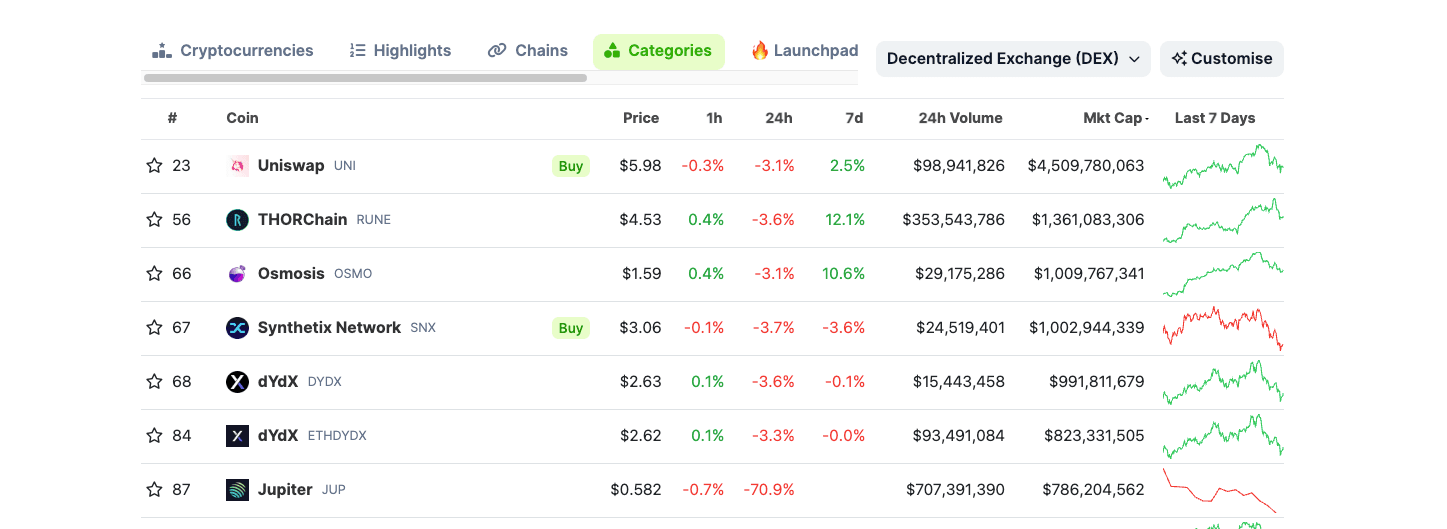Viewport: 1447px width, 529px height.
Task: Click the dYdX DYDX round logo
Action: click(237, 382)
